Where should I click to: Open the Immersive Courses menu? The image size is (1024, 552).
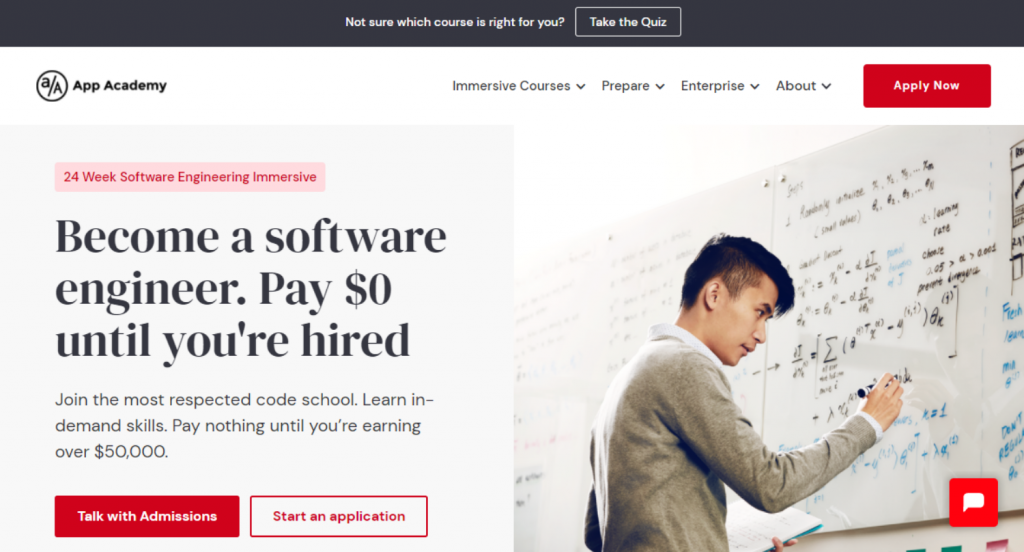point(519,86)
